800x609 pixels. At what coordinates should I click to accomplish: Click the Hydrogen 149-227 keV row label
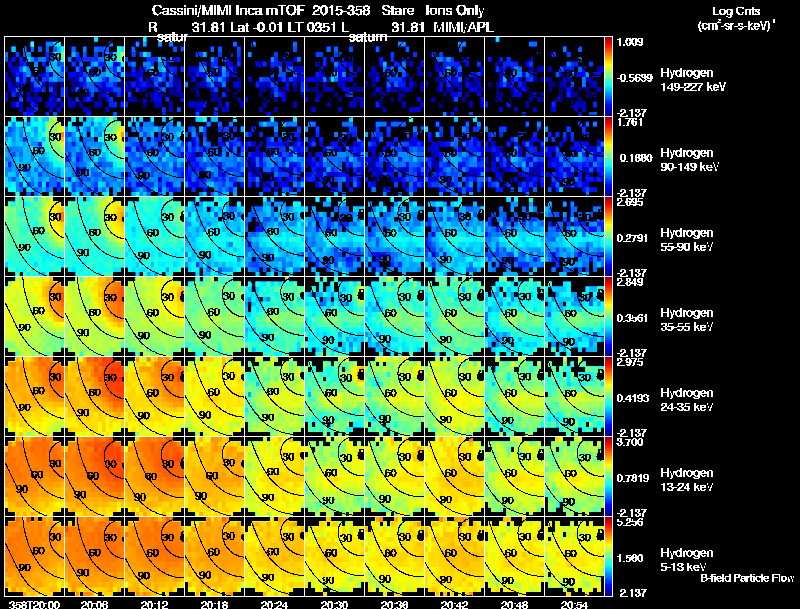(x=693, y=80)
